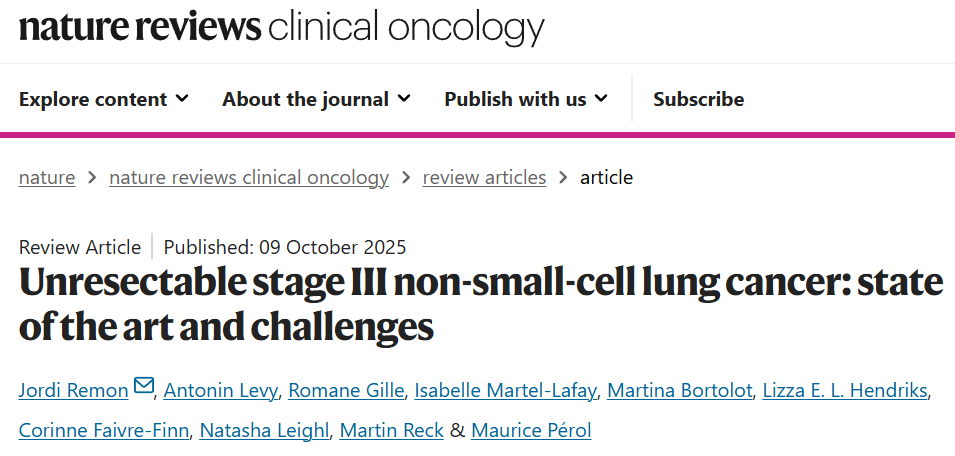Open author Jordi Remon's link
The height and width of the screenshot is (456, 955).
click(x=72, y=390)
